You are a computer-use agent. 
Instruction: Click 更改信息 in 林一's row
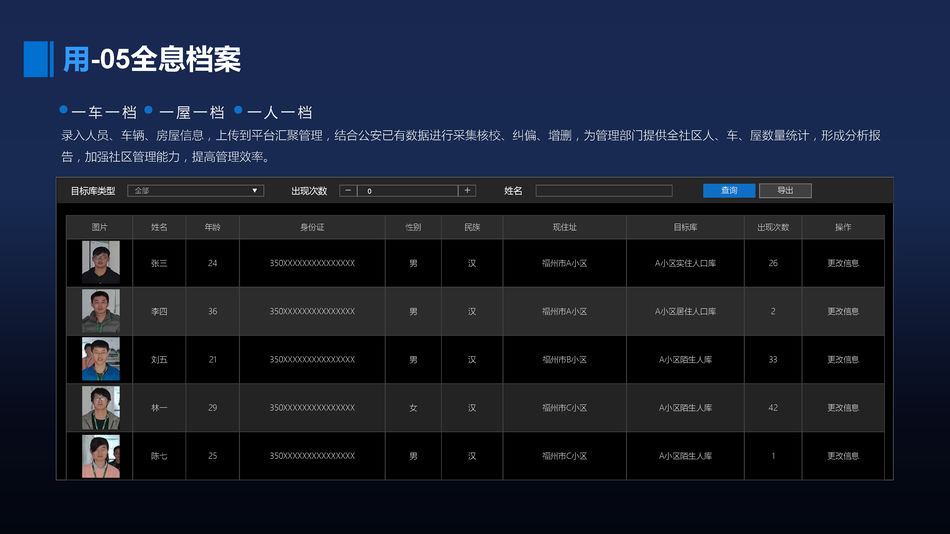pyautogui.click(x=842, y=408)
